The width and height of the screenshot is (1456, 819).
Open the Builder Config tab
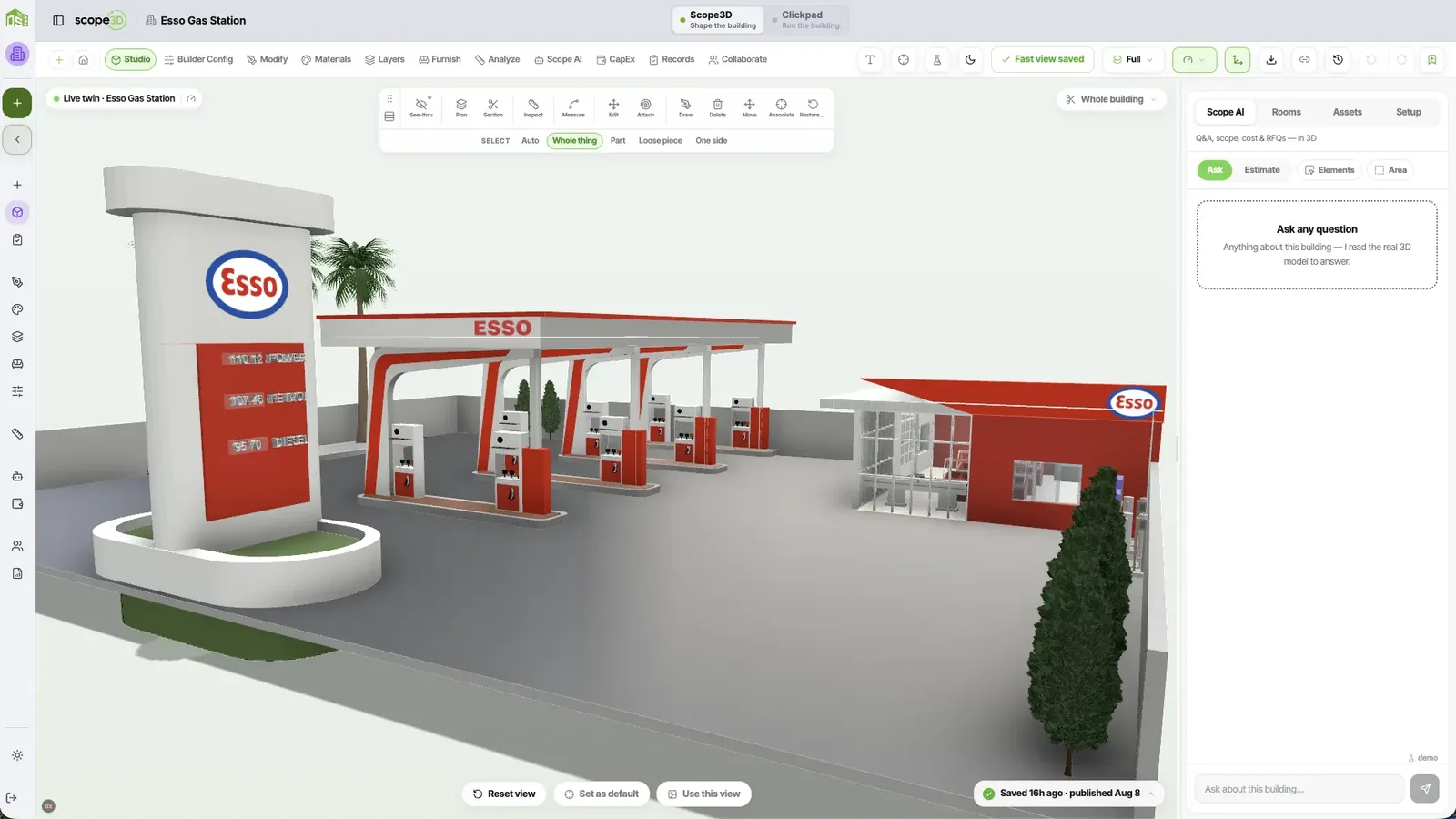[198, 59]
